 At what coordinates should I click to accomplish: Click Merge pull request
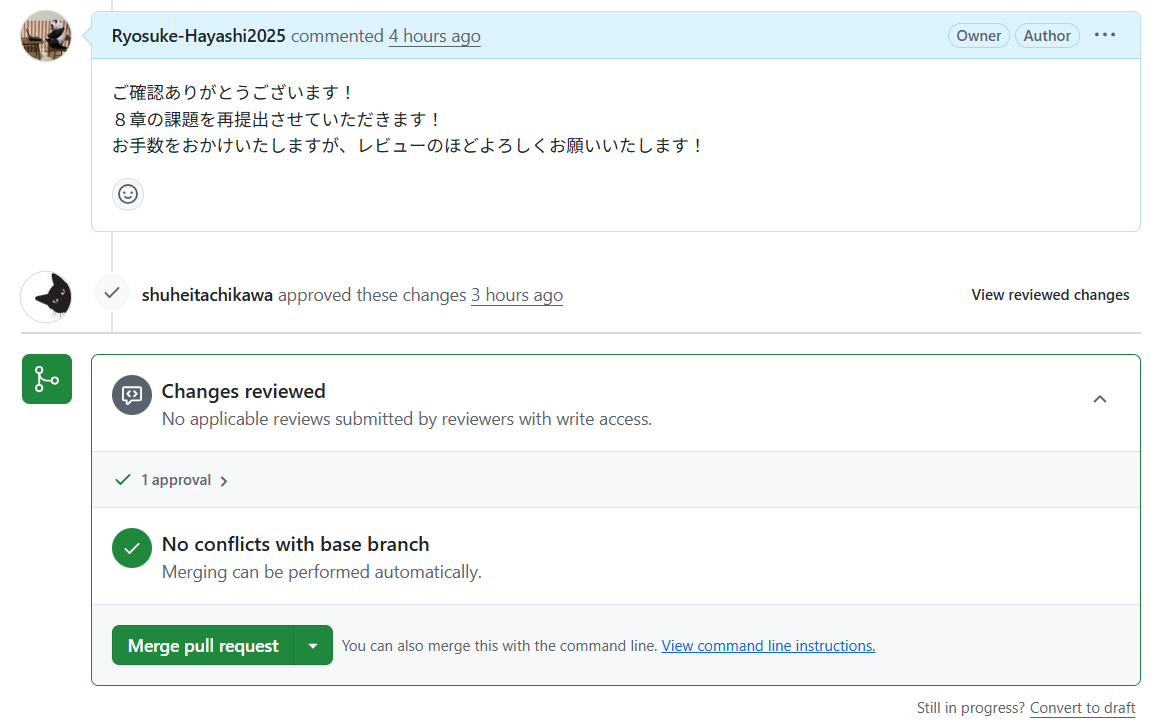coord(203,645)
